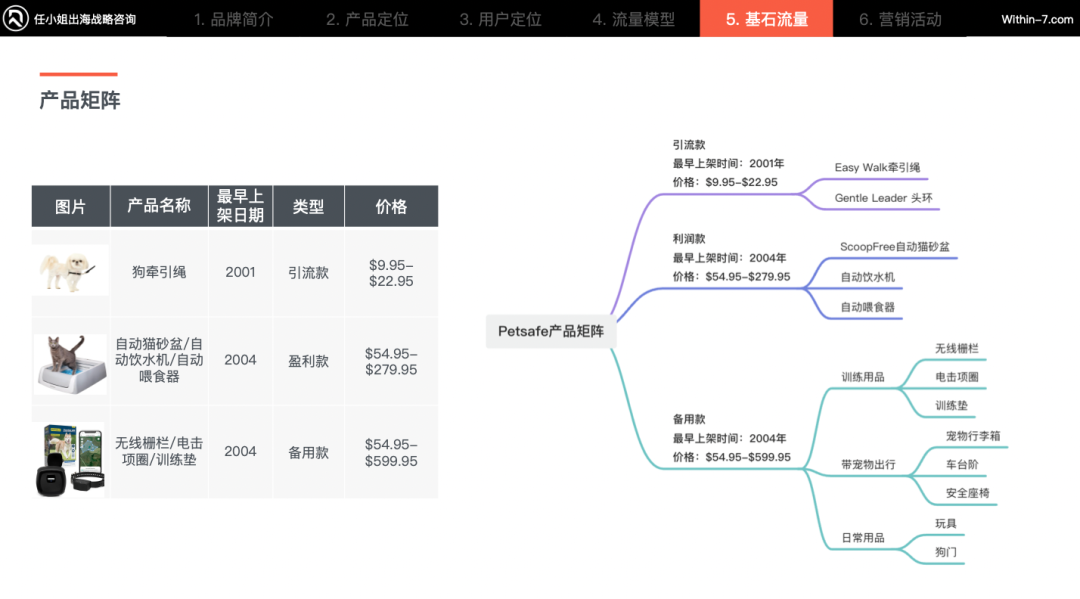Click the '无线栅栏' leaf node
The image size is (1080, 599).
956,348
